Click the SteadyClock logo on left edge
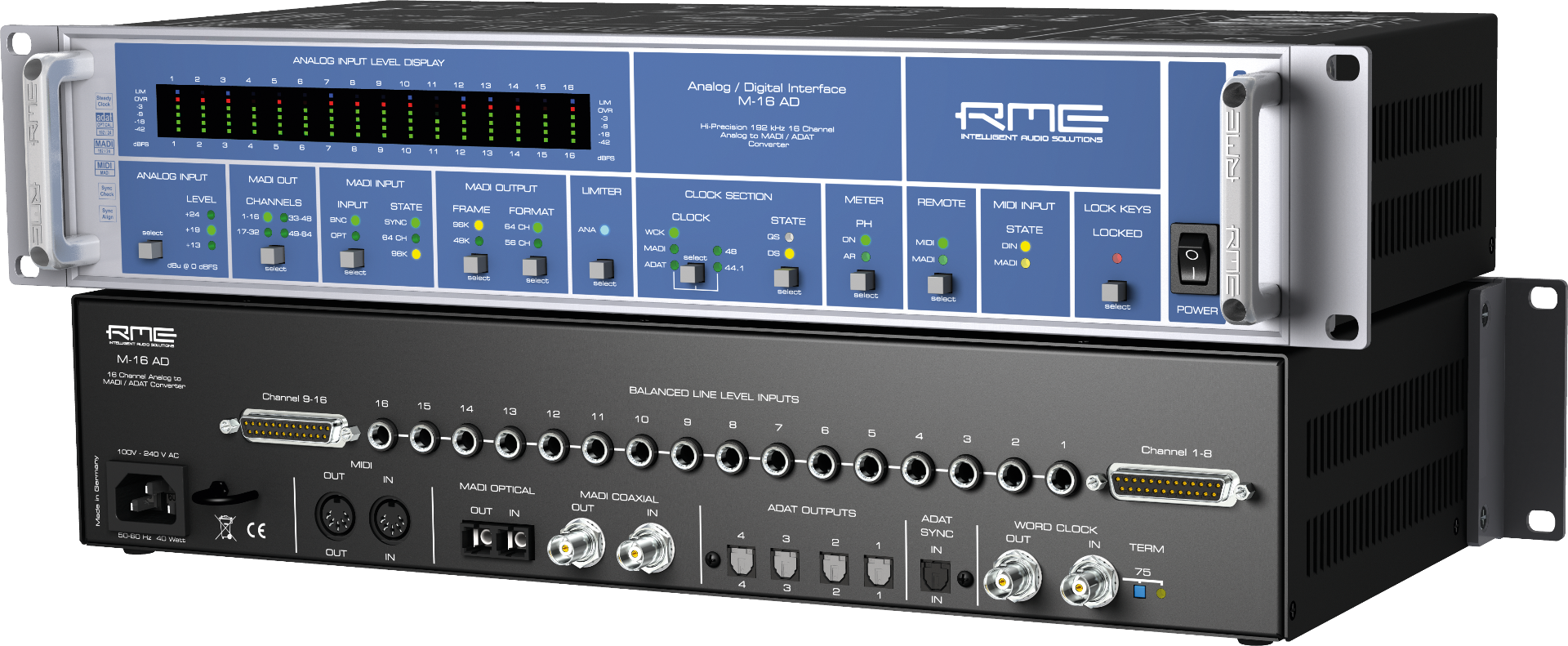Screen dimensions: 1568x646 click(x=104, y=101)
